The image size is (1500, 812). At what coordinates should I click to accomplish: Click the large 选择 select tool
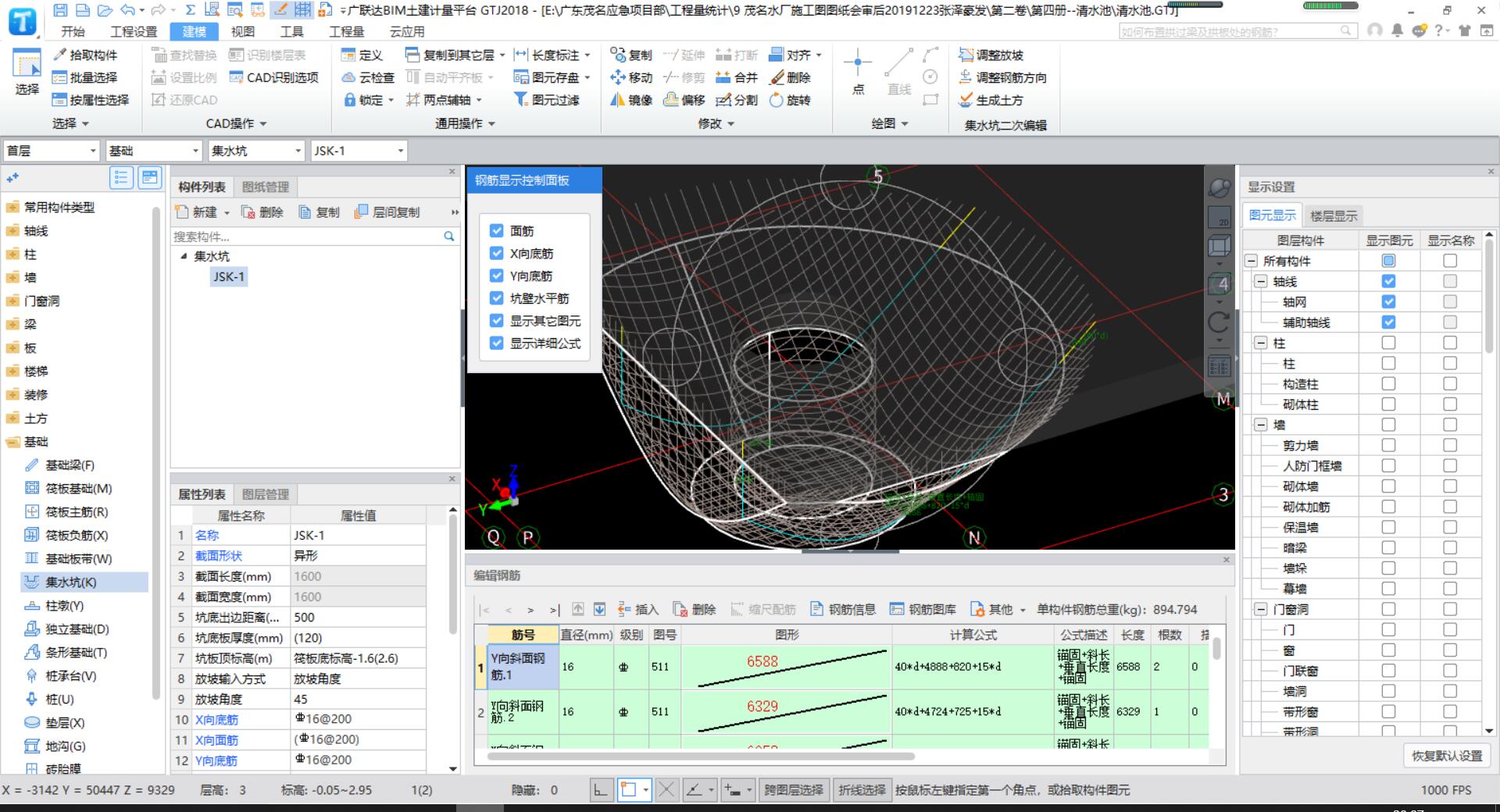click(x=27, y=72)
